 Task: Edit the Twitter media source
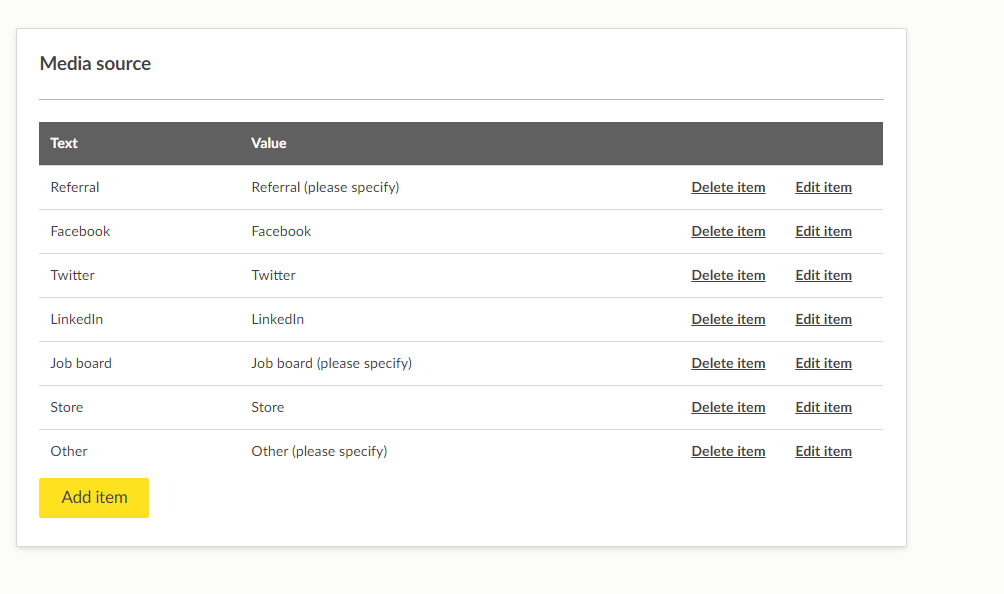click(823, 275)
